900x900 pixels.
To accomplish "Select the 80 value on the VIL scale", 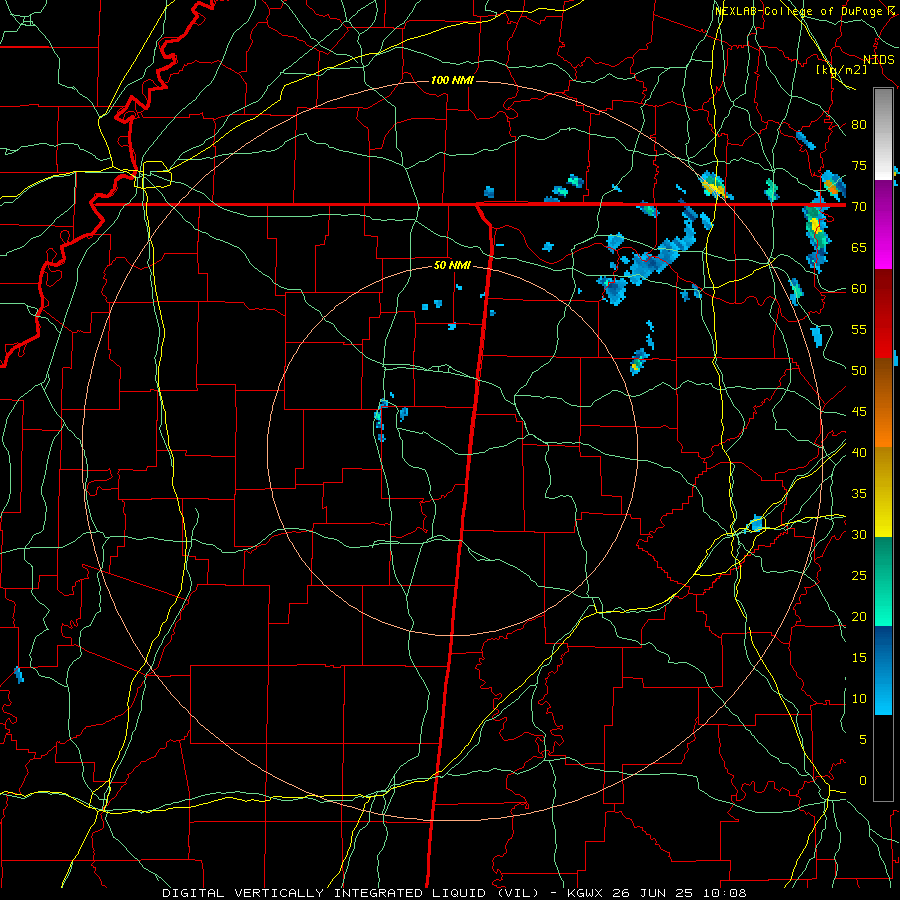I will [859, 125].
